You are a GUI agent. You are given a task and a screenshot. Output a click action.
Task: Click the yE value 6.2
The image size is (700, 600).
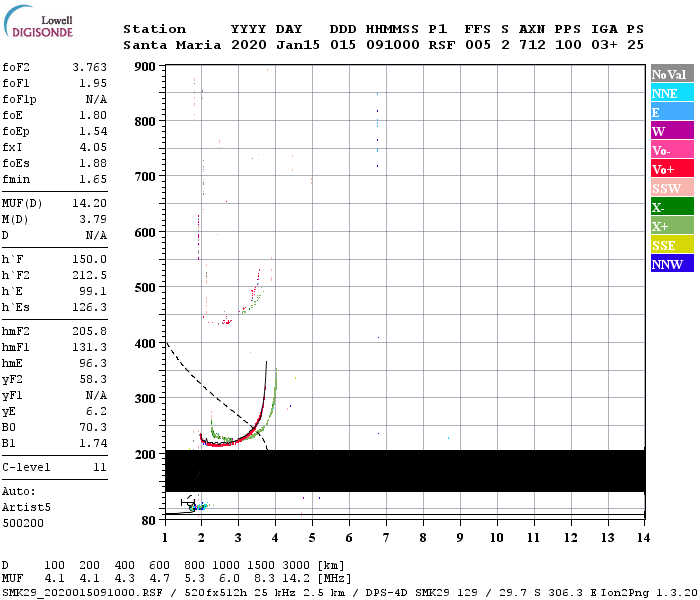[x=96, y=412]
